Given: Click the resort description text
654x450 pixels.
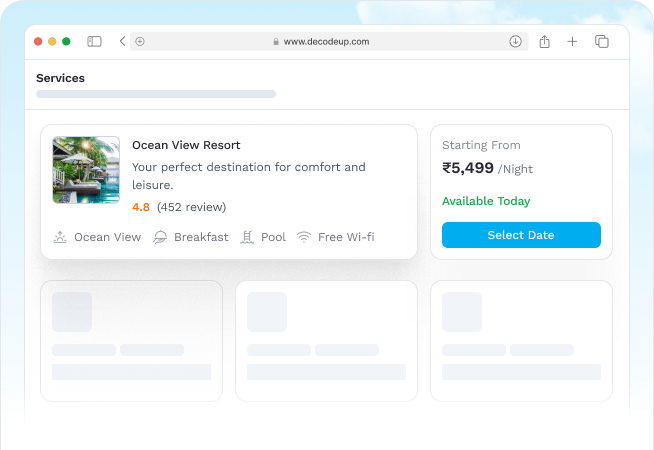Looking at the screenshot, I should tap(249, 176).
